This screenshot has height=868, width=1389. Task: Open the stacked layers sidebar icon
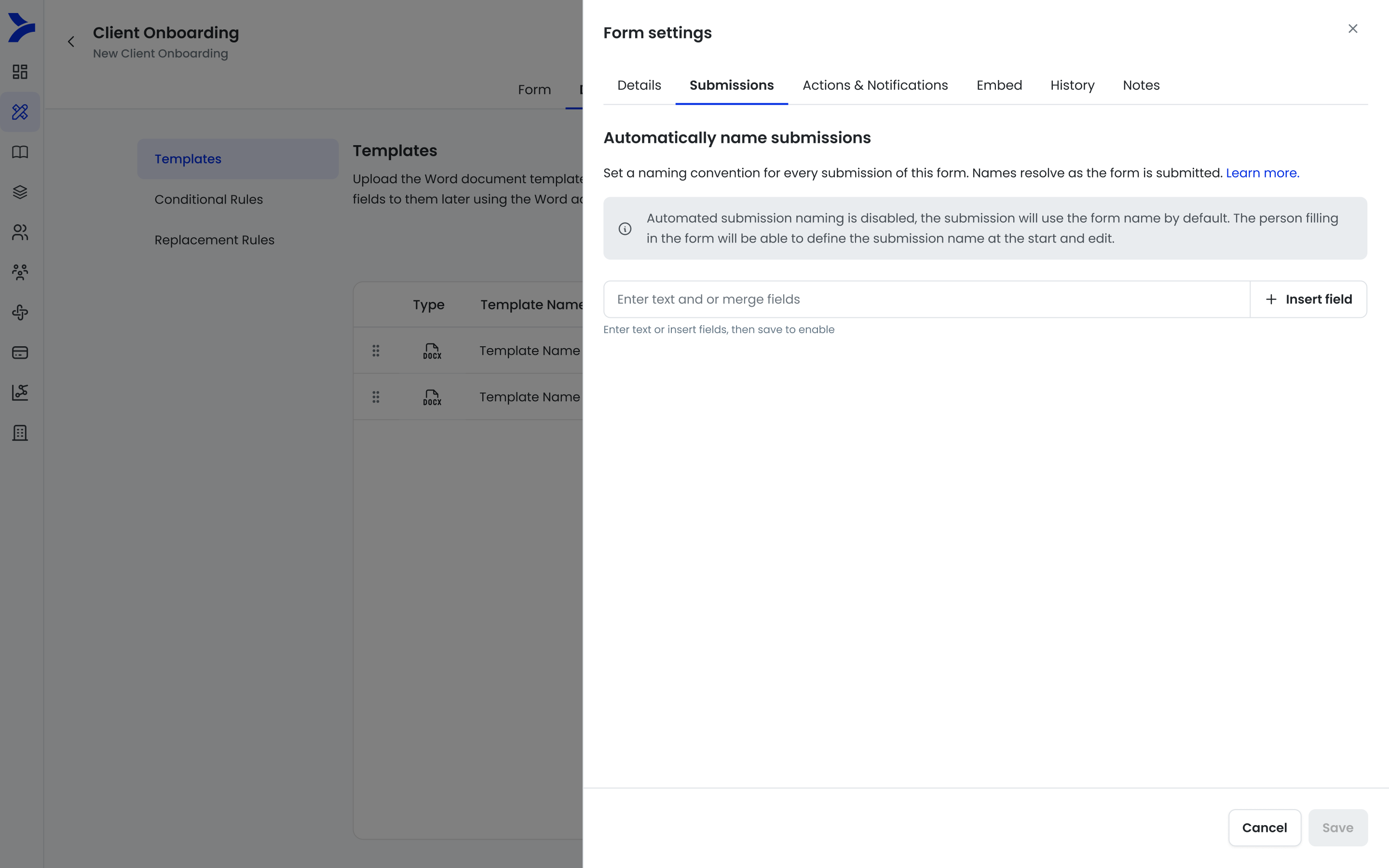(20, 192)
